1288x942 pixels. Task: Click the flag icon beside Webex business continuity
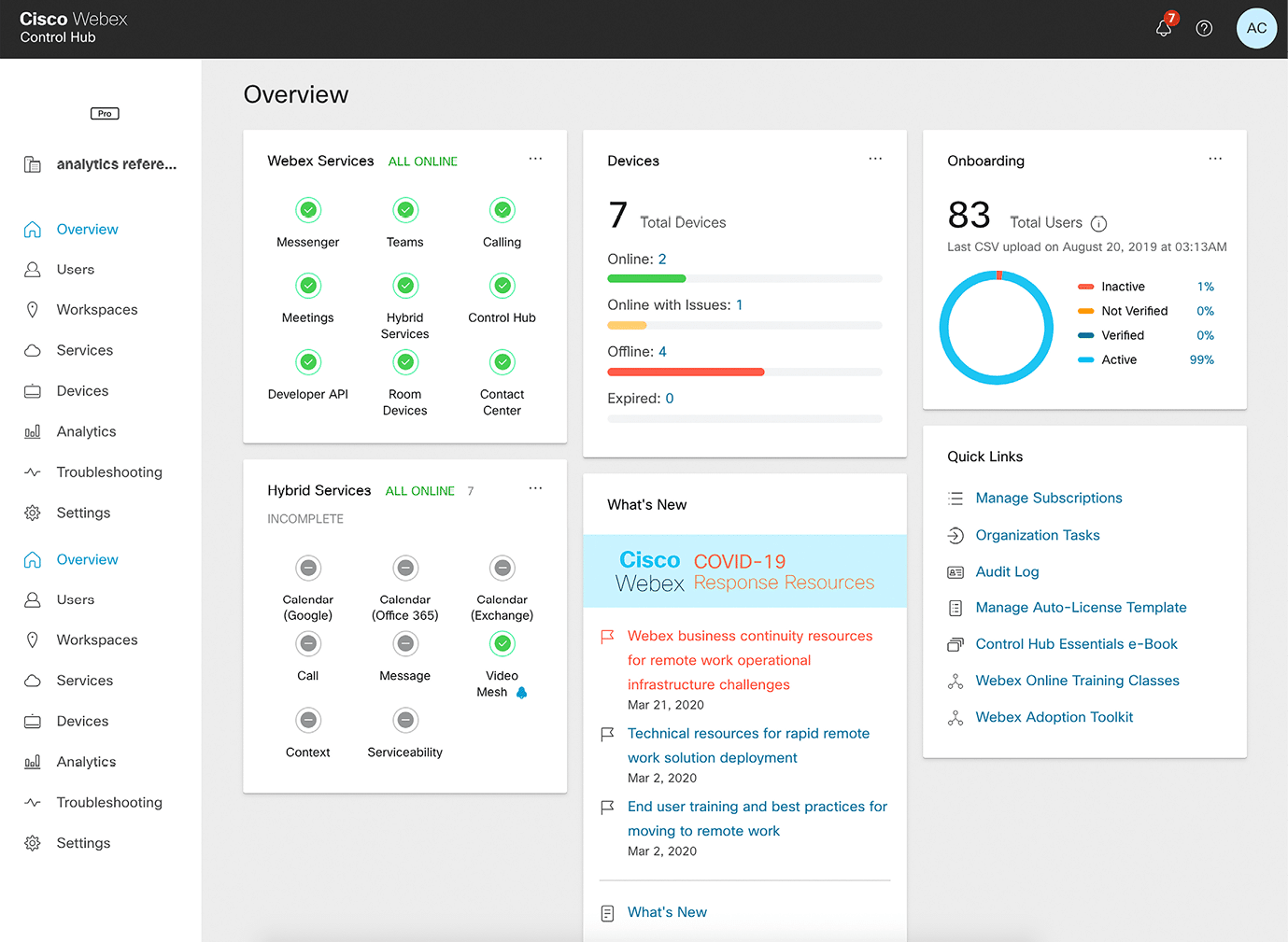(607, 637)
